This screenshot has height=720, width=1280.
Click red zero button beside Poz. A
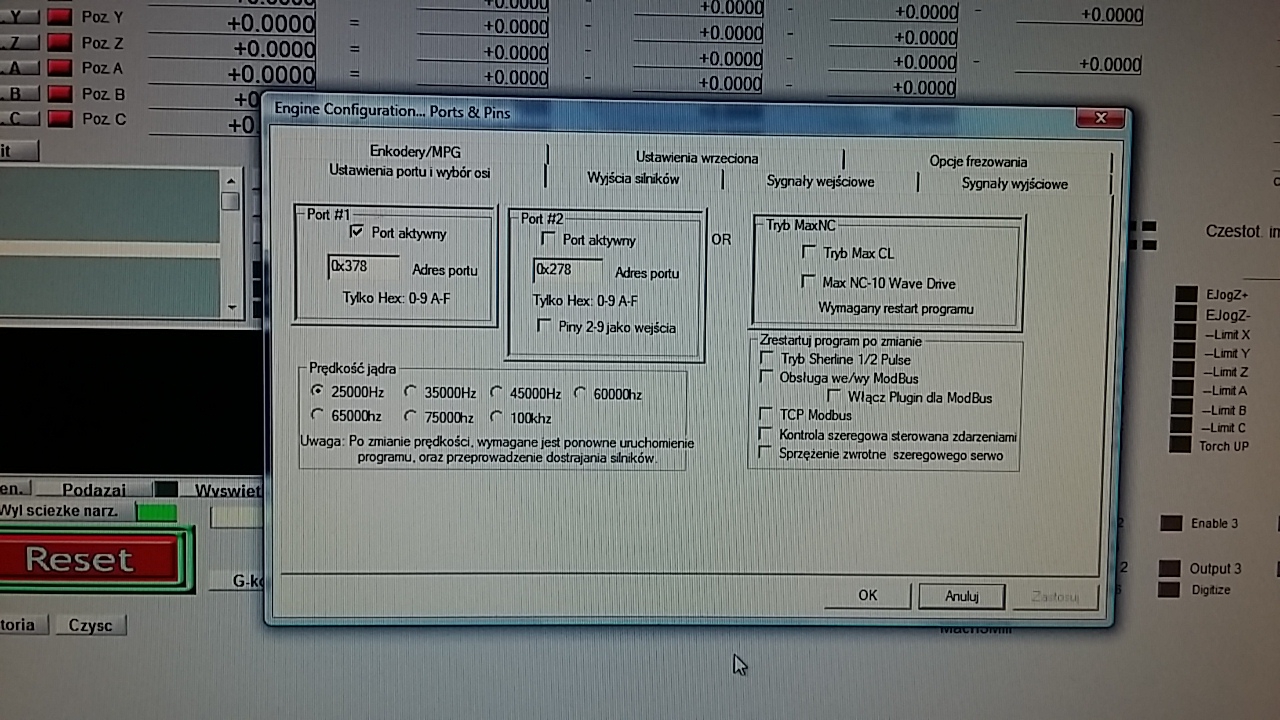pos(60,68)
